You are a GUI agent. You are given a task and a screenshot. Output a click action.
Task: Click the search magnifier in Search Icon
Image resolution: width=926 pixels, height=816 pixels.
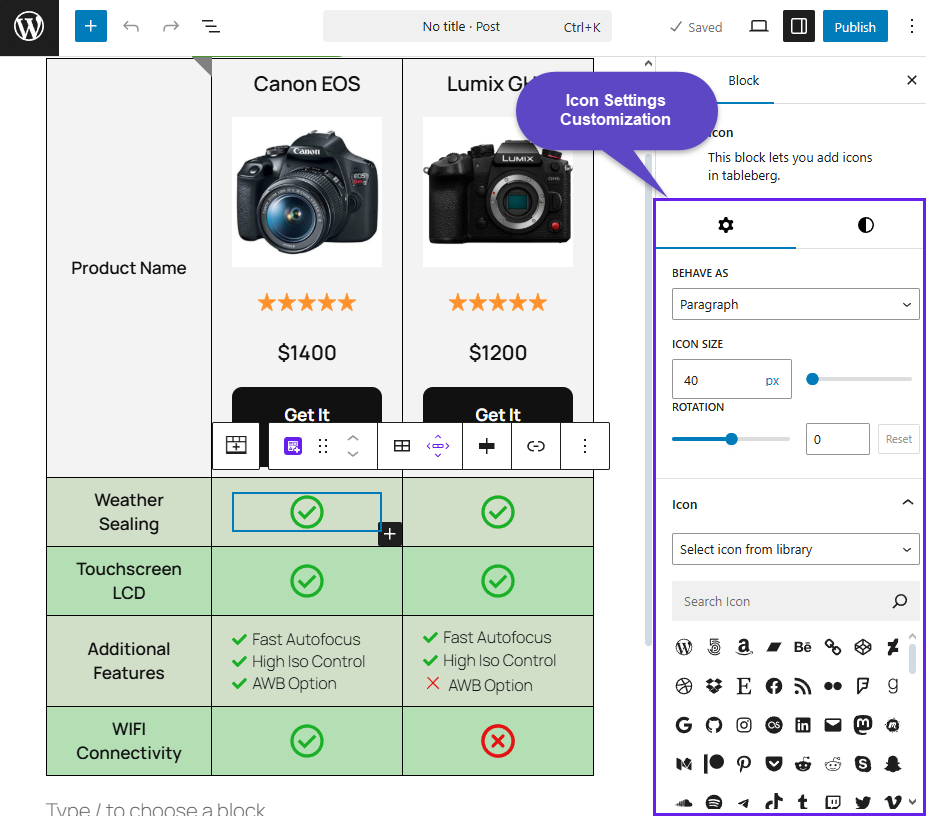click(x=899, y=601)
